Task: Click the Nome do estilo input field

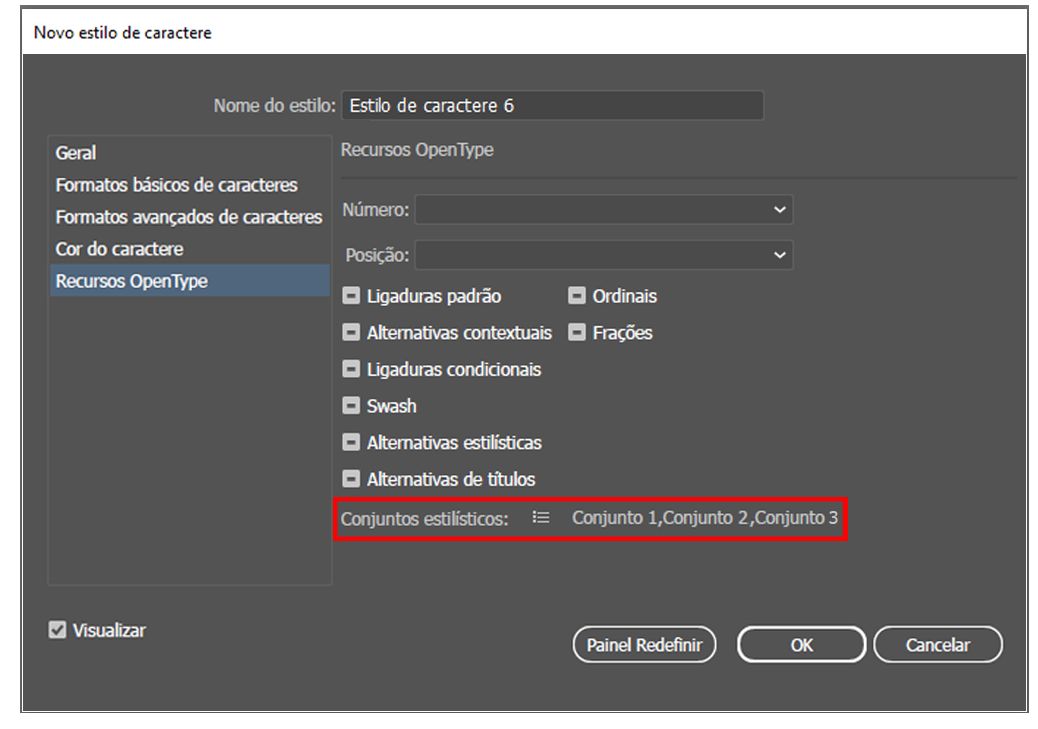Action: 553,105
